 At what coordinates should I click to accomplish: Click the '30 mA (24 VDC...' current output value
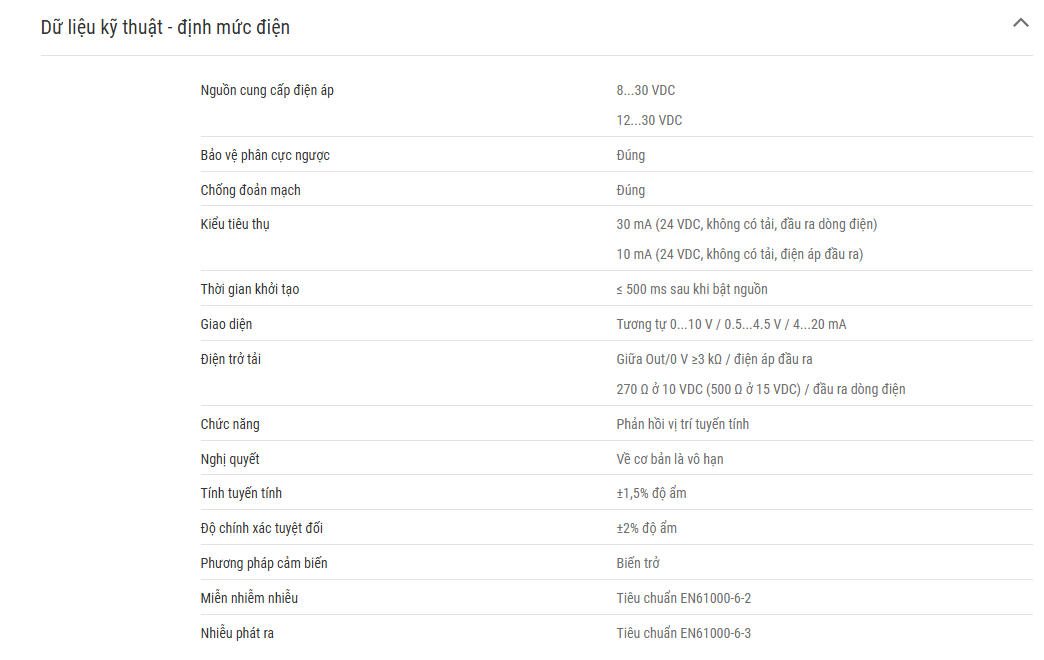[746, 224]
